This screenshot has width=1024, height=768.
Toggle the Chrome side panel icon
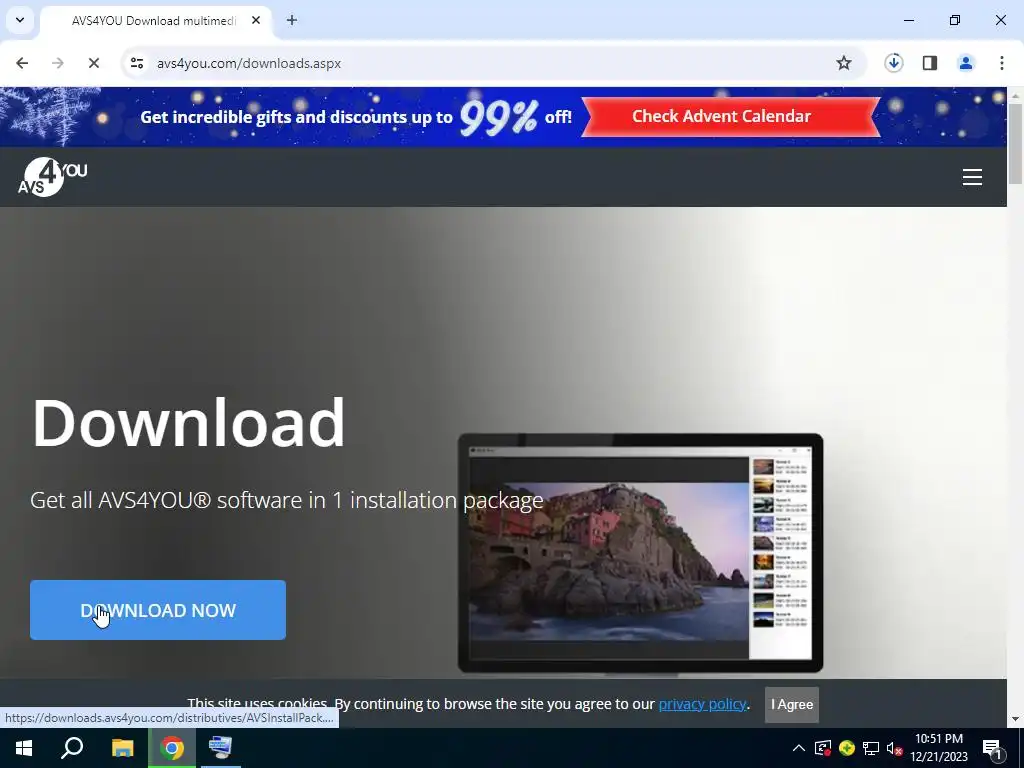pos(930,63)
